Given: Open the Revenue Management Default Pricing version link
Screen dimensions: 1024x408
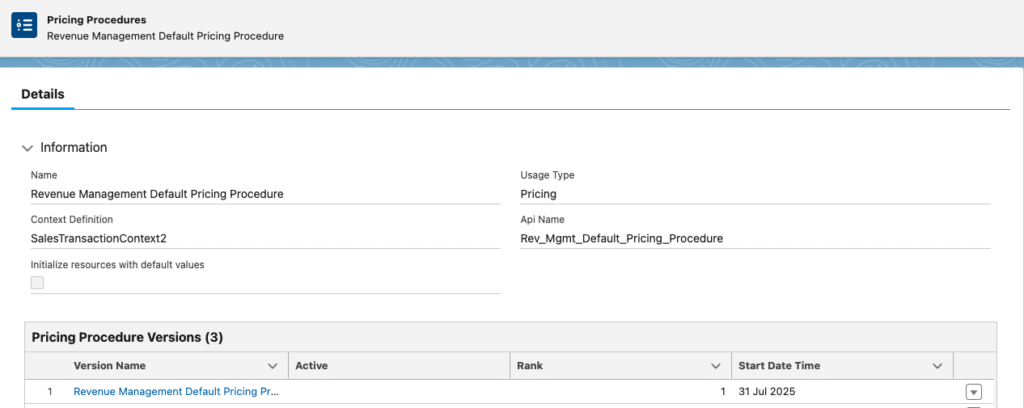Looking at the screenshot, I should (175, 392).
